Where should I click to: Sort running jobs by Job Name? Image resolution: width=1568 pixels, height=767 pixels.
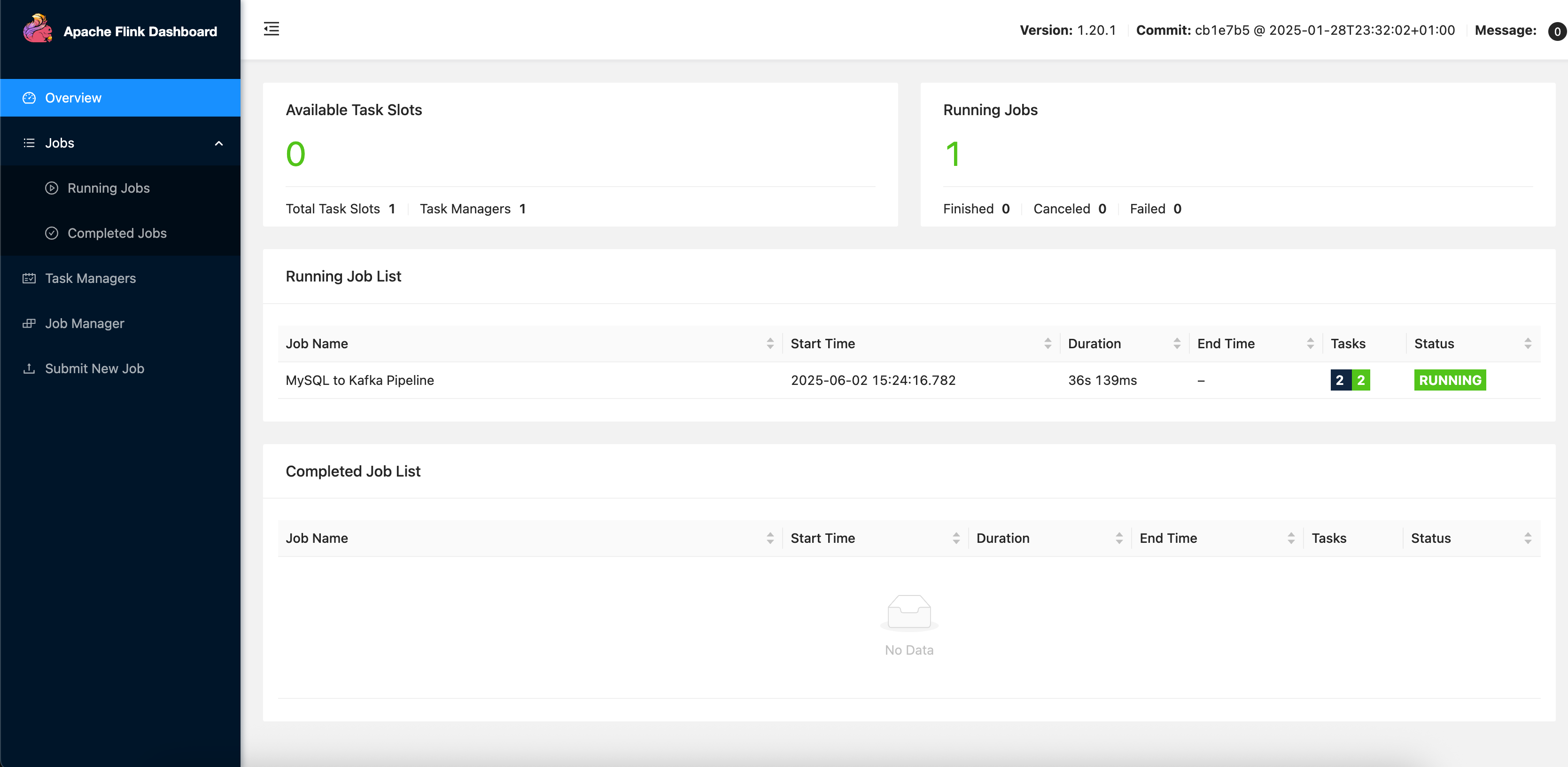[770, 344]
